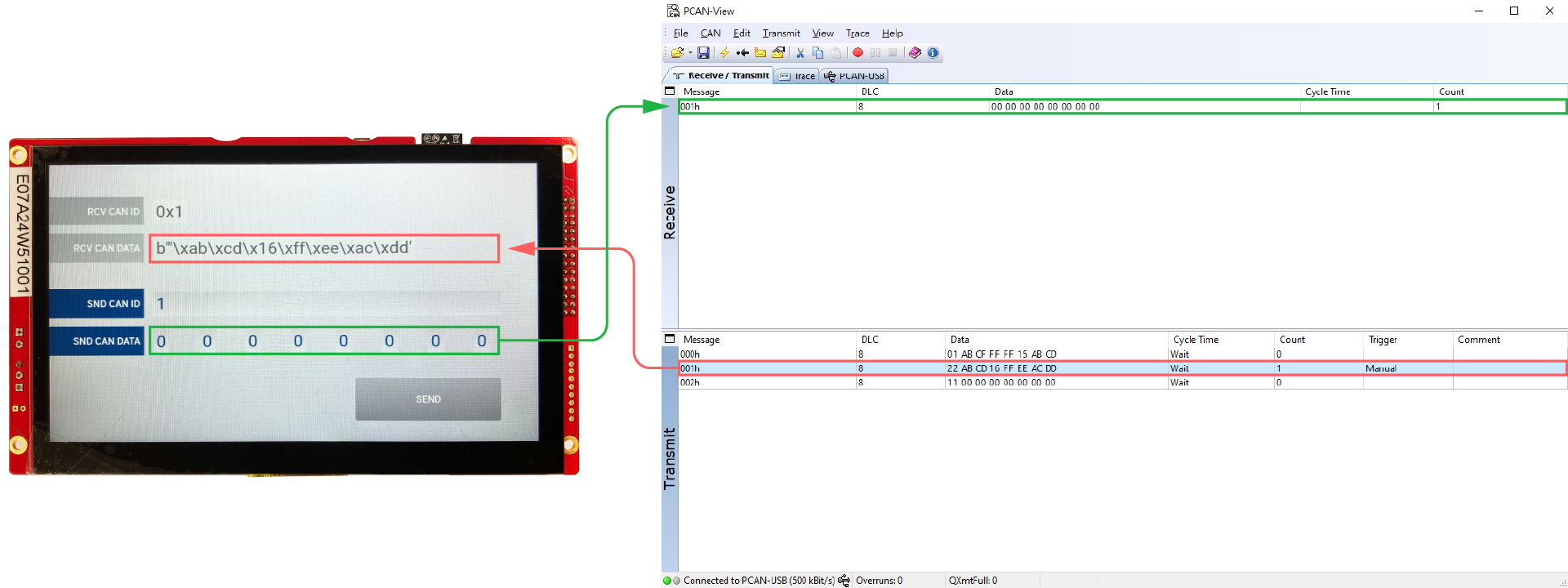Screen dimensions: 1568x588
Task: Switch to the Trace tab
Action: click(798, 76)
